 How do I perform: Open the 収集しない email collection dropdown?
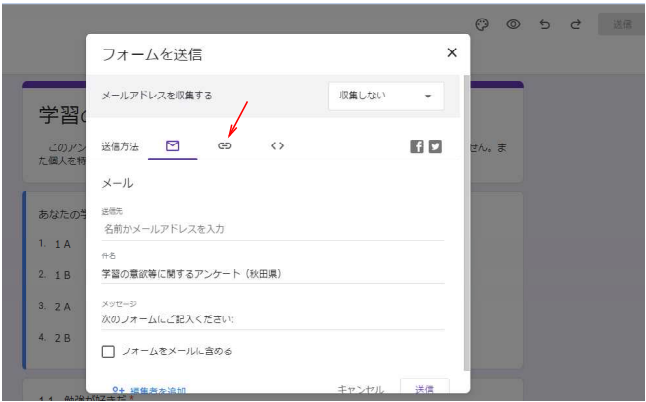tap(386, 96)
